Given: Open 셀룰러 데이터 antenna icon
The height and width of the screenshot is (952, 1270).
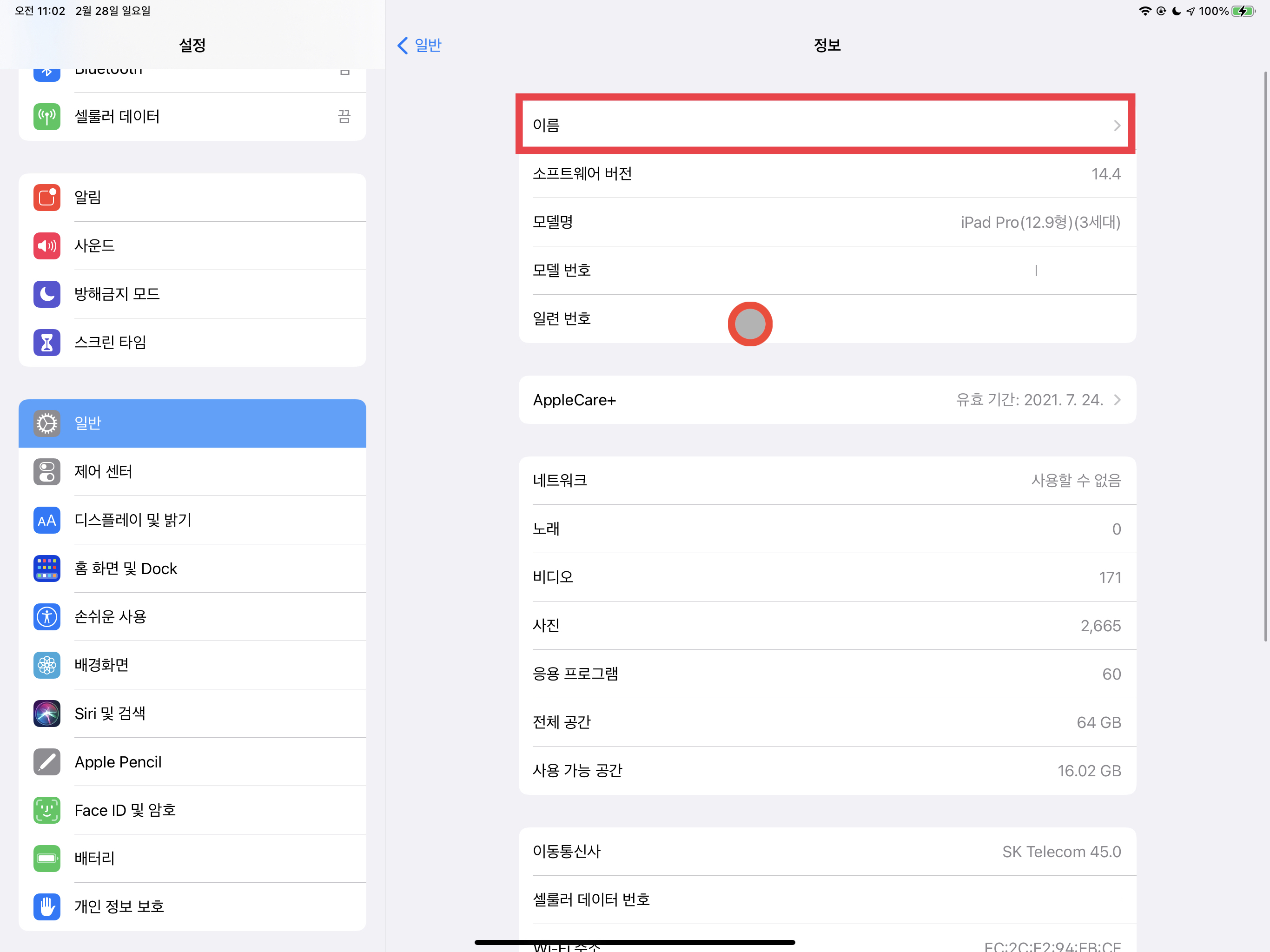Looking at the screenshot, I should [46, 117].
